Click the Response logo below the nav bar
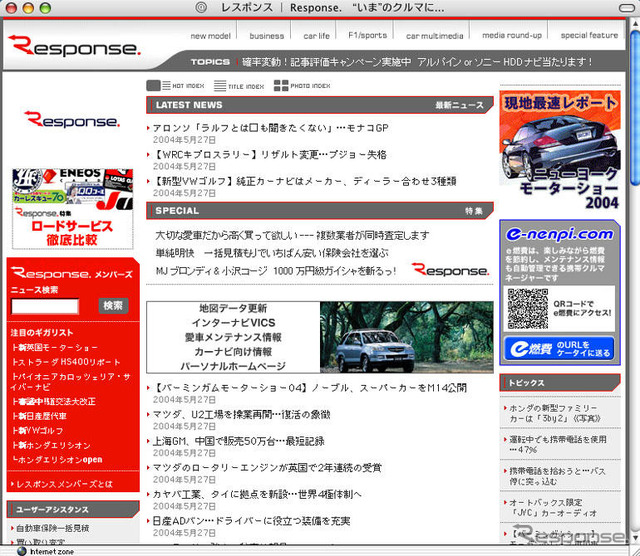Image resolution: width=640 pixels, height=556 pixels. click(72, 119)
